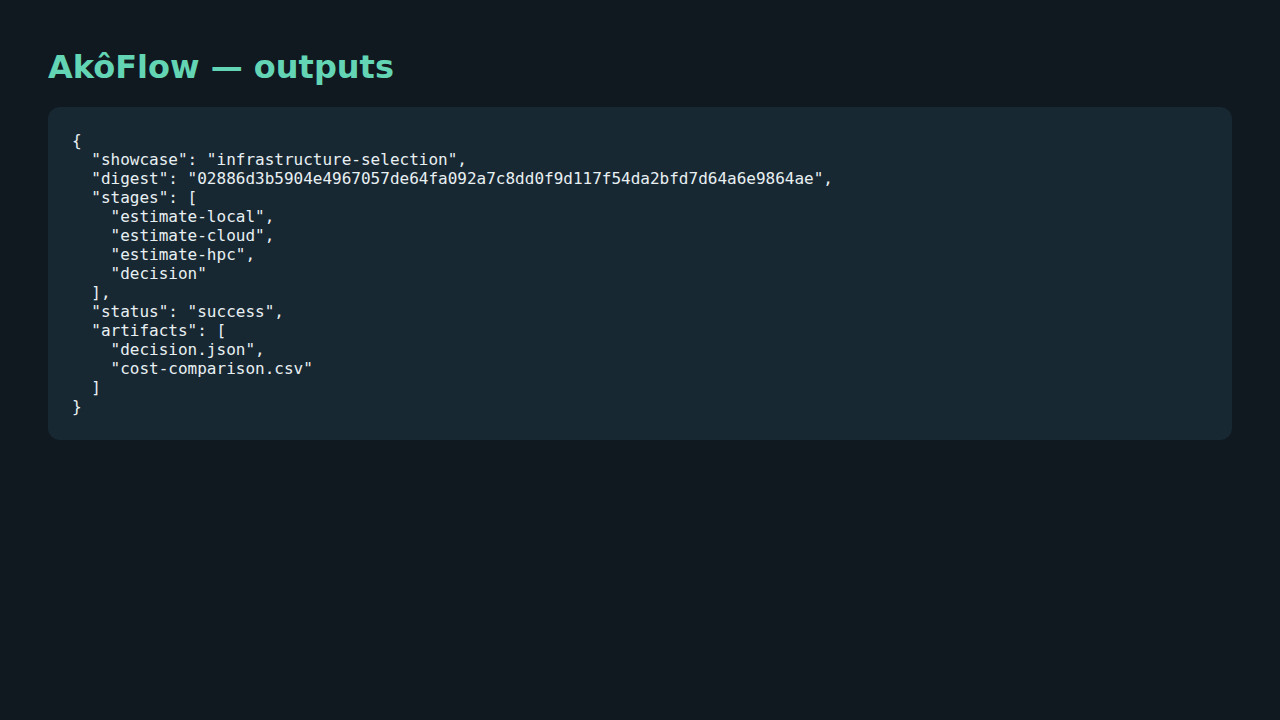Click the digest hash string

(x=506, y=179)
